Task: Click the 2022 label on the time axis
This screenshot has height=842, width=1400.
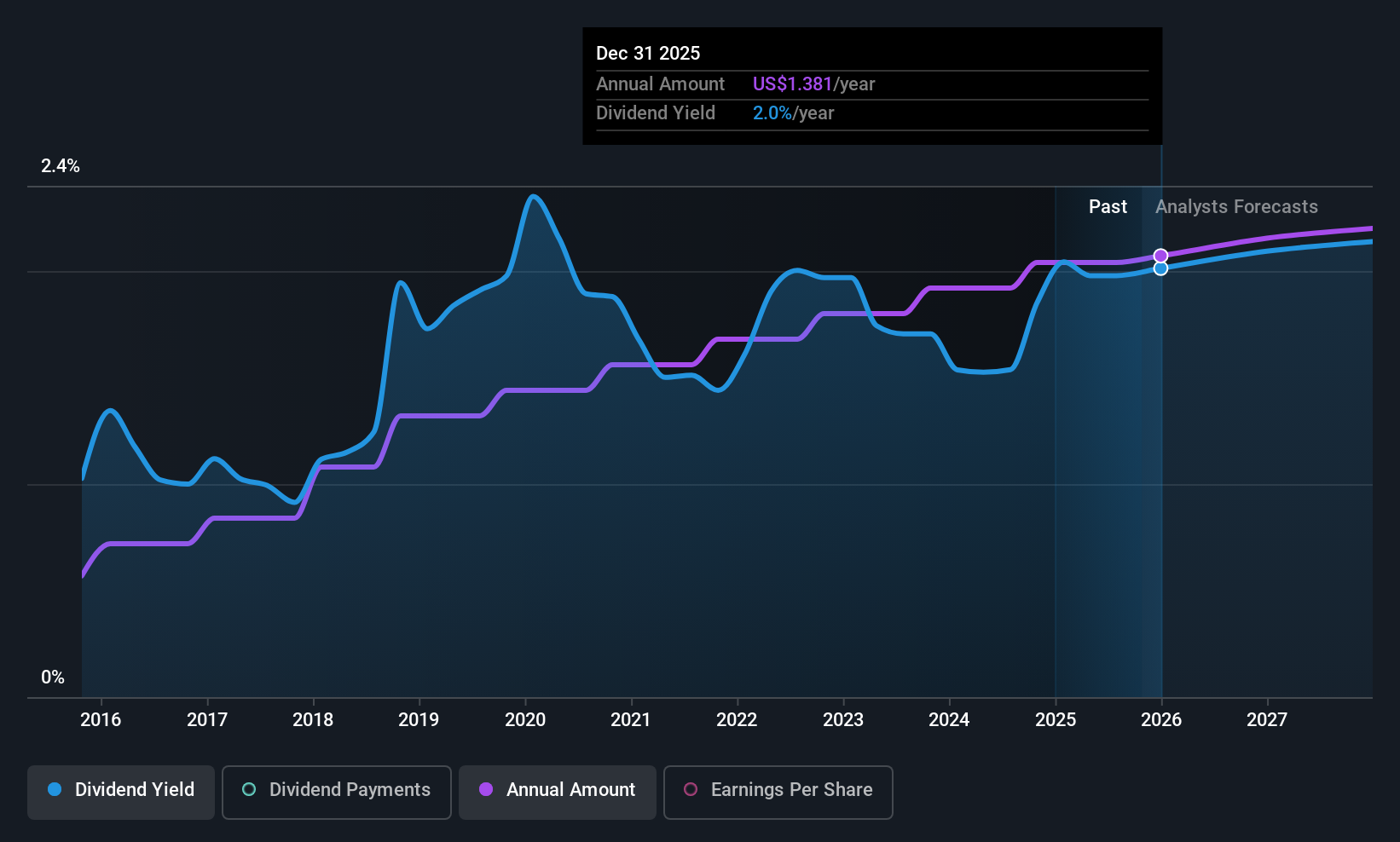Action: (737, 720)
